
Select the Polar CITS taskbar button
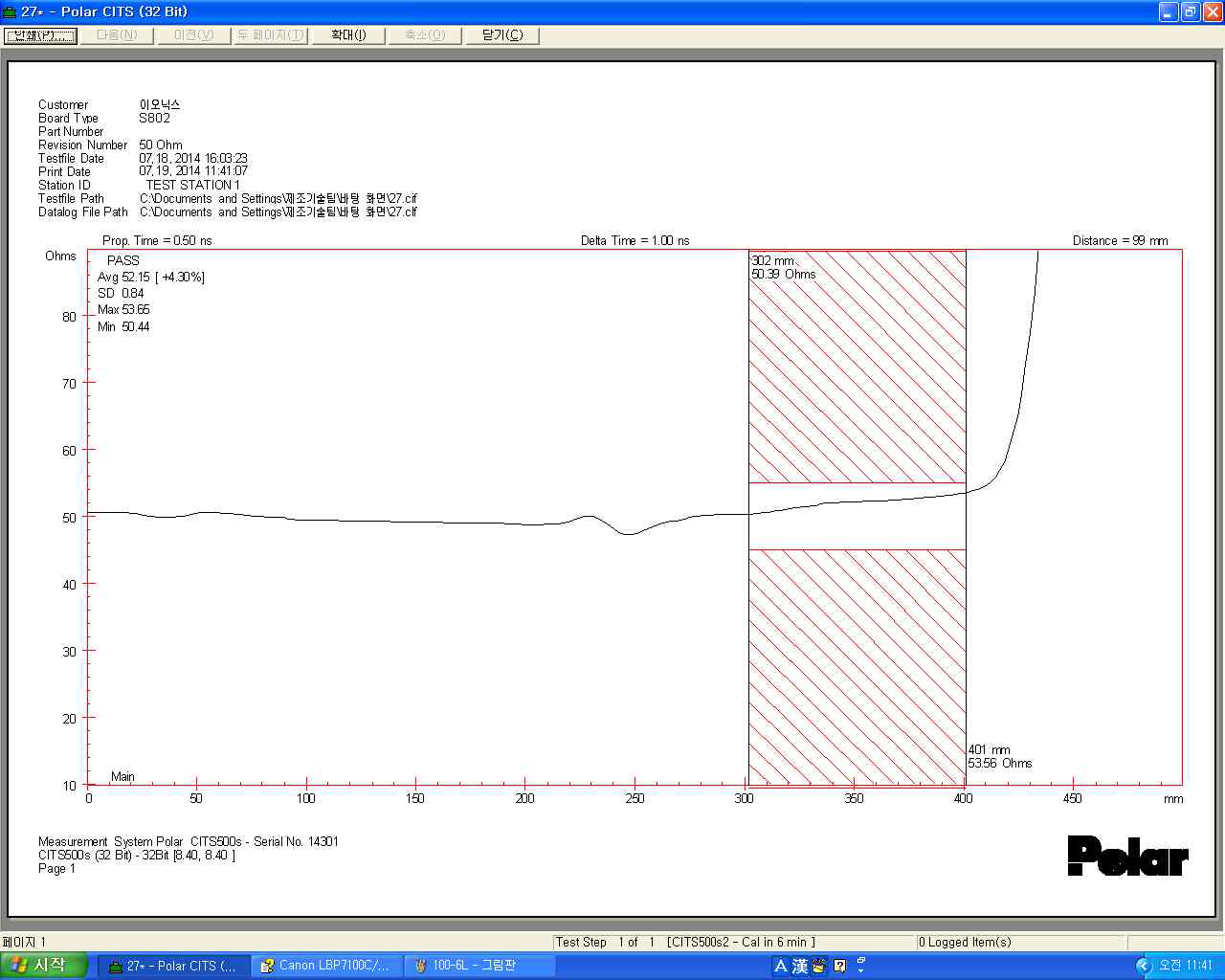point(173,966)
